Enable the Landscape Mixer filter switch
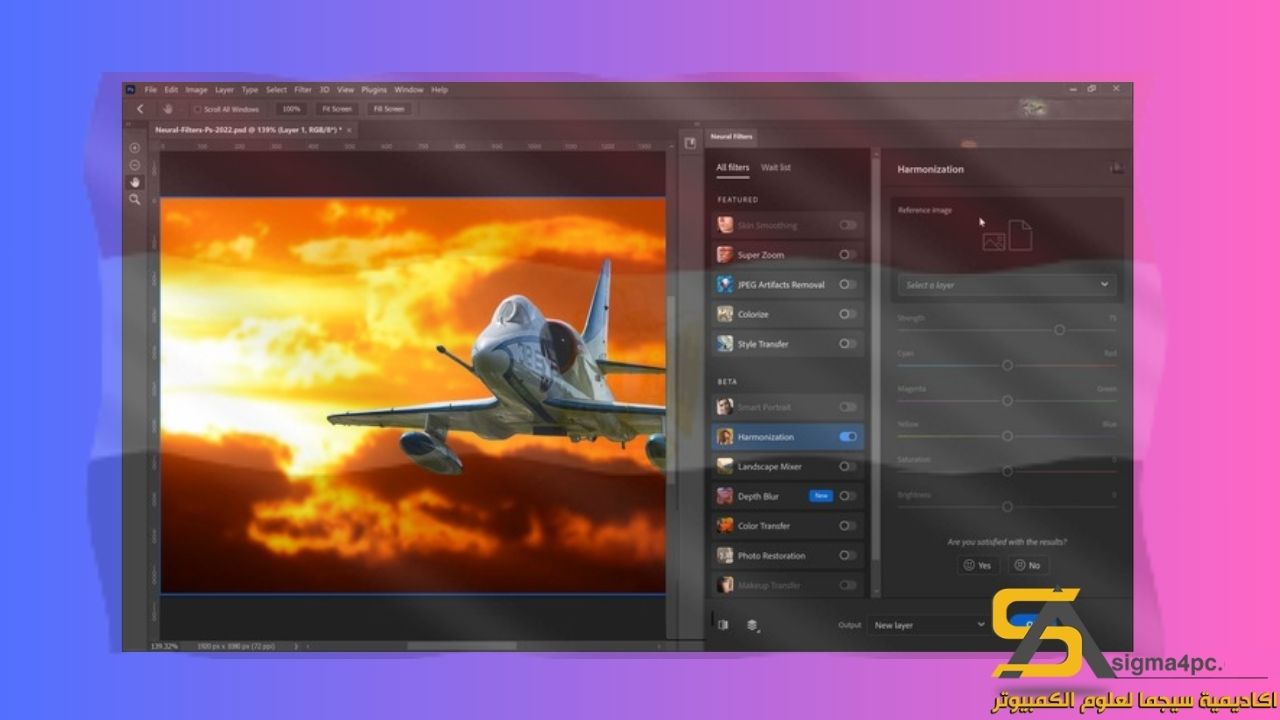 848,466
